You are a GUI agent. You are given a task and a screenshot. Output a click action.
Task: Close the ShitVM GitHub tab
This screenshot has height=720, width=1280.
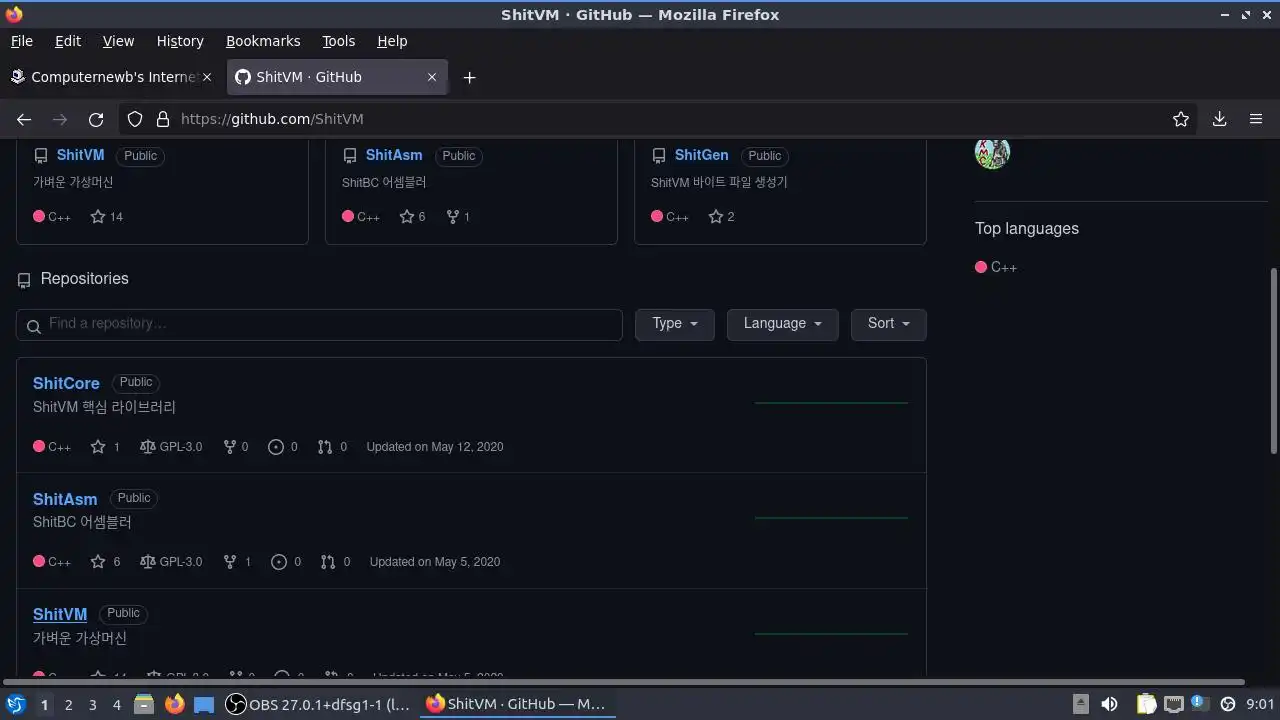tap(432, 77)
